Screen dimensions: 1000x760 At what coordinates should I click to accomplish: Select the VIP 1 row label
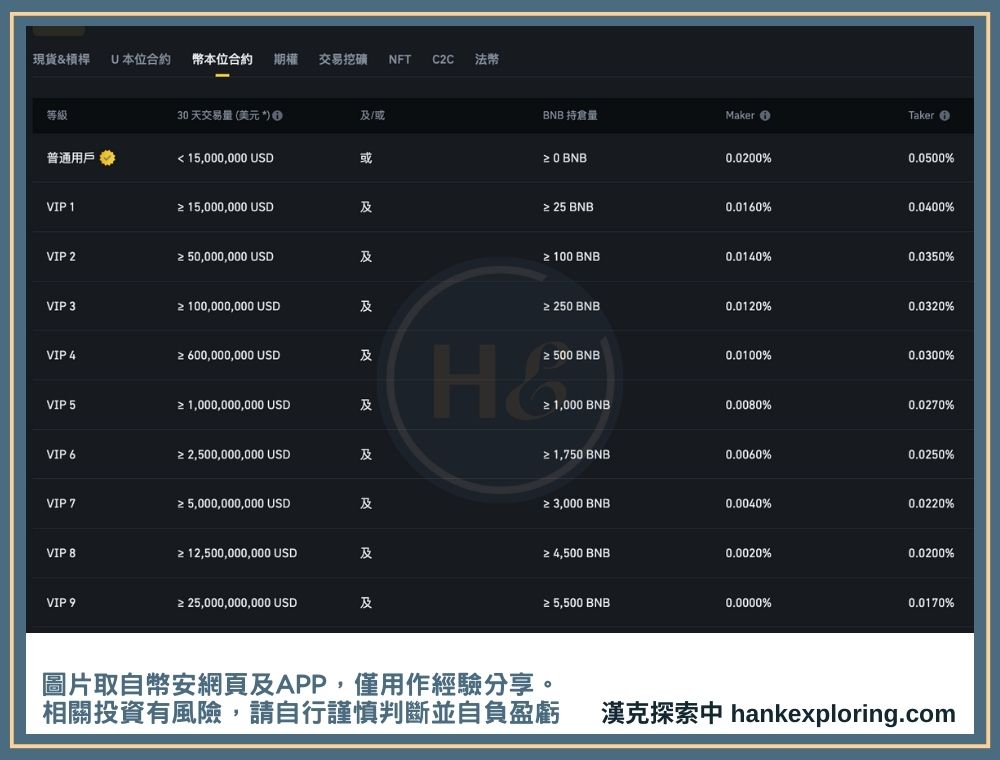coord(61,207)
